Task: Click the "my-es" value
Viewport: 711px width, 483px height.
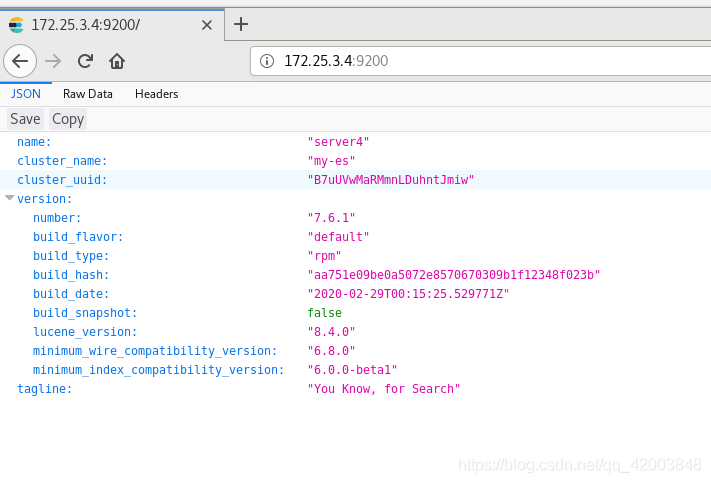Action: point(331,161)
